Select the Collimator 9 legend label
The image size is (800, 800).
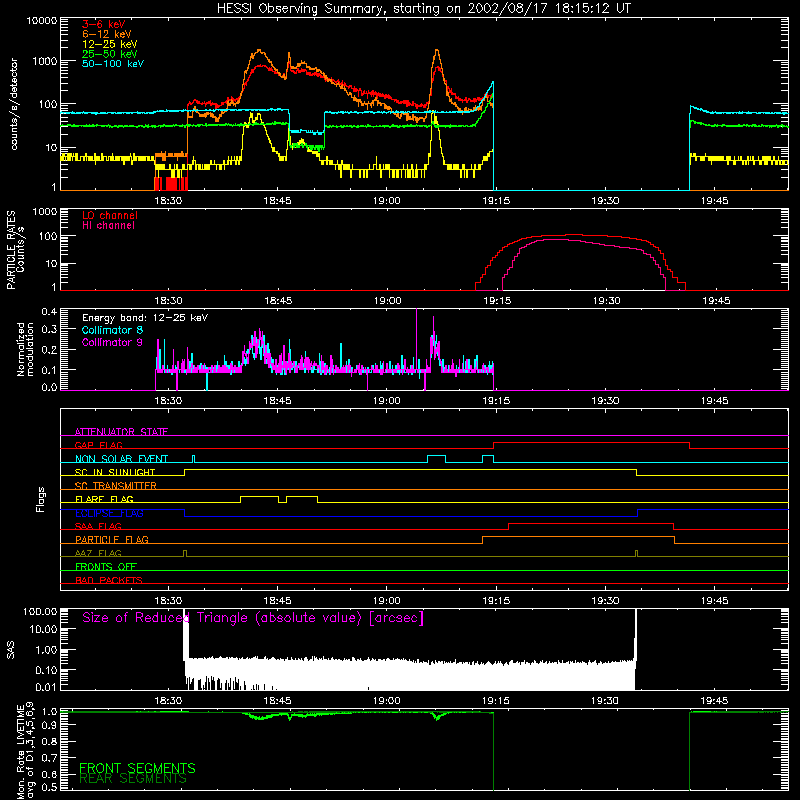pos(112,342)
